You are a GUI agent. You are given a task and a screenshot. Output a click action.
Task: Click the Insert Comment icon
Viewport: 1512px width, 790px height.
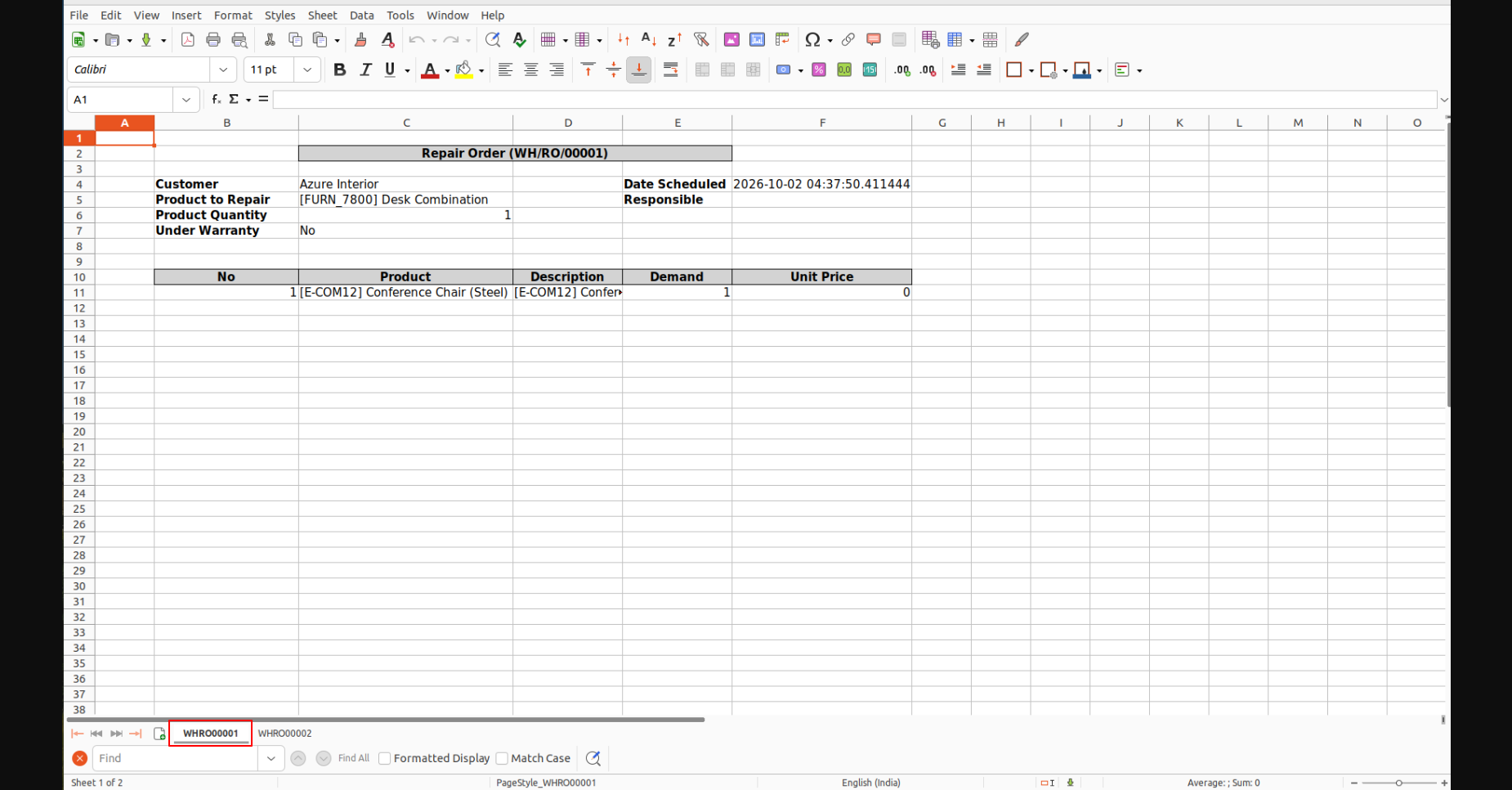pyautogui.click(x=873, y=39)
